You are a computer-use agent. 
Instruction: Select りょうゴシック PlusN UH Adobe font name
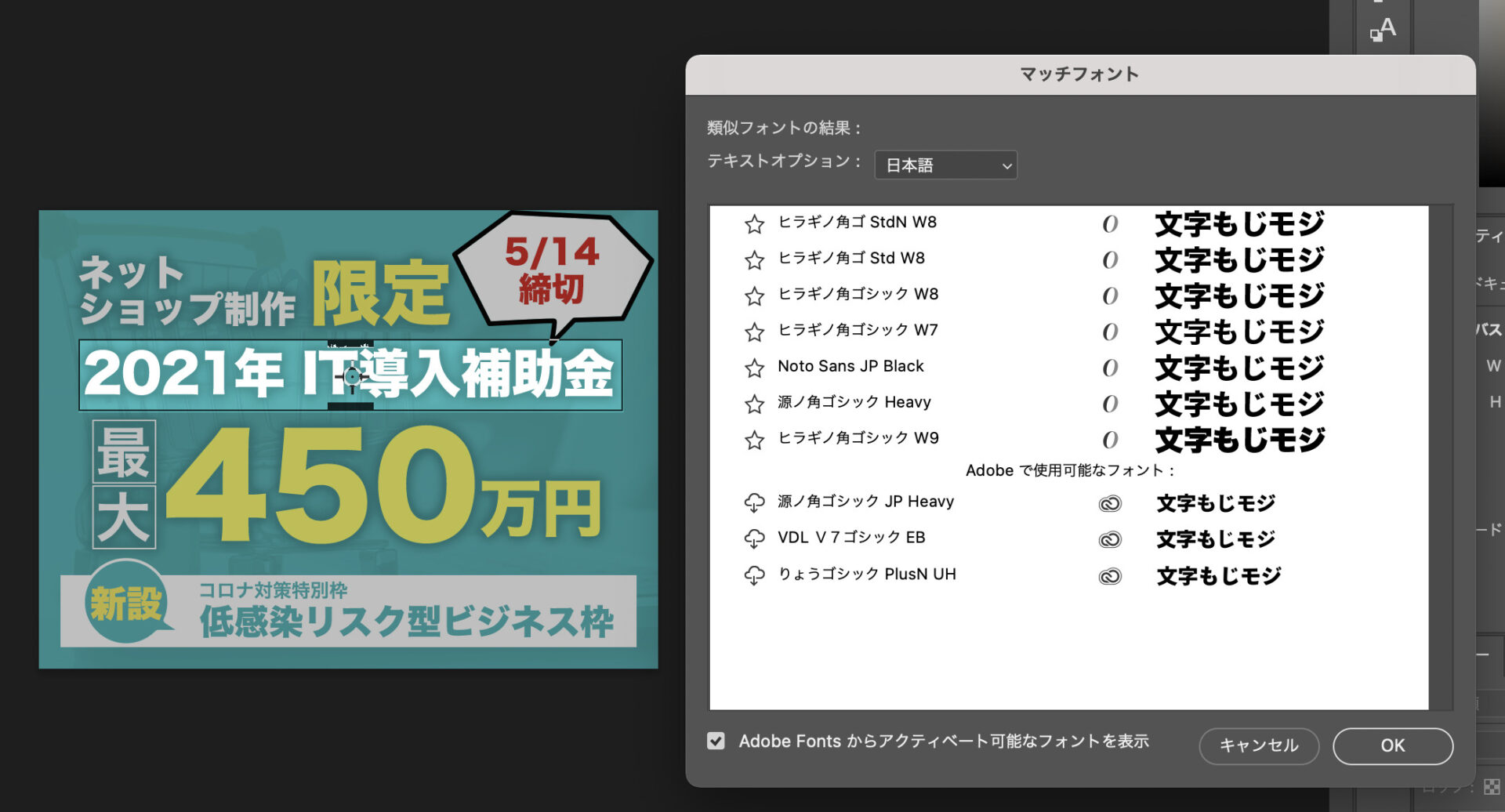point(867,575)
